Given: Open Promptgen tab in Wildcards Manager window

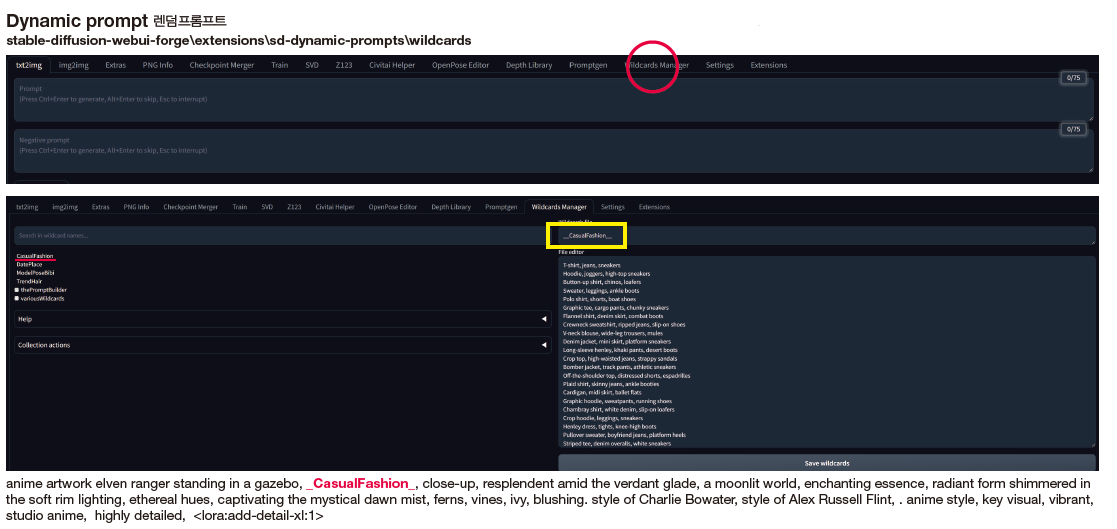Looking at the screenshot, I should point(501,207).
